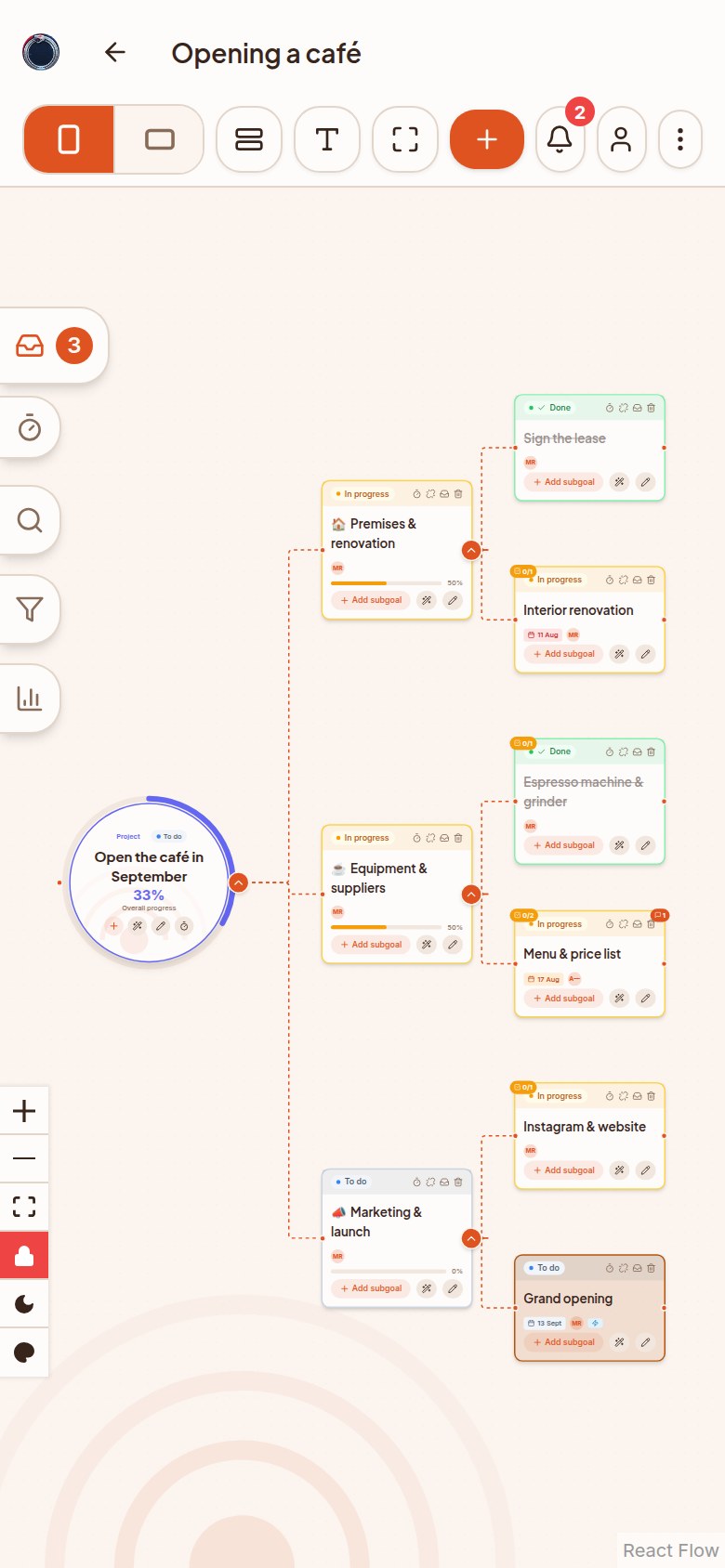Add new item with orange plus
Viewport: 725px width, 1568px height.
pos(487,139)
